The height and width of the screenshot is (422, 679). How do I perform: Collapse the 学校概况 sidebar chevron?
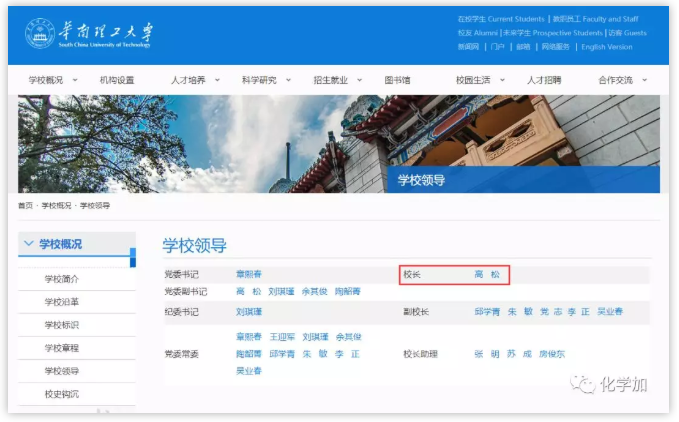pyautogui.click(x=29, y=244)
